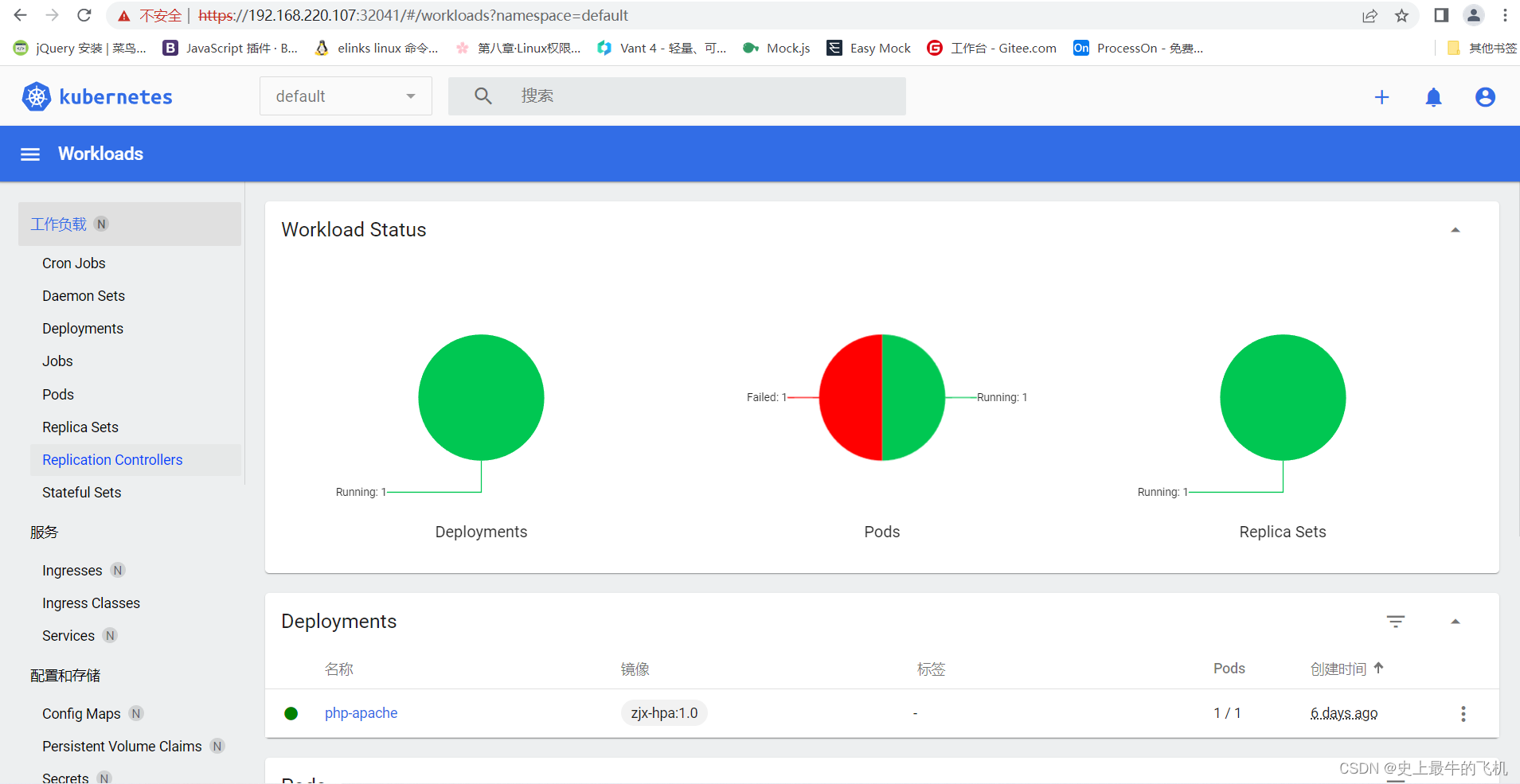Click the search magnifier icon
Viewport: 1520px width, 784px height.
click(x=483, y=96)
